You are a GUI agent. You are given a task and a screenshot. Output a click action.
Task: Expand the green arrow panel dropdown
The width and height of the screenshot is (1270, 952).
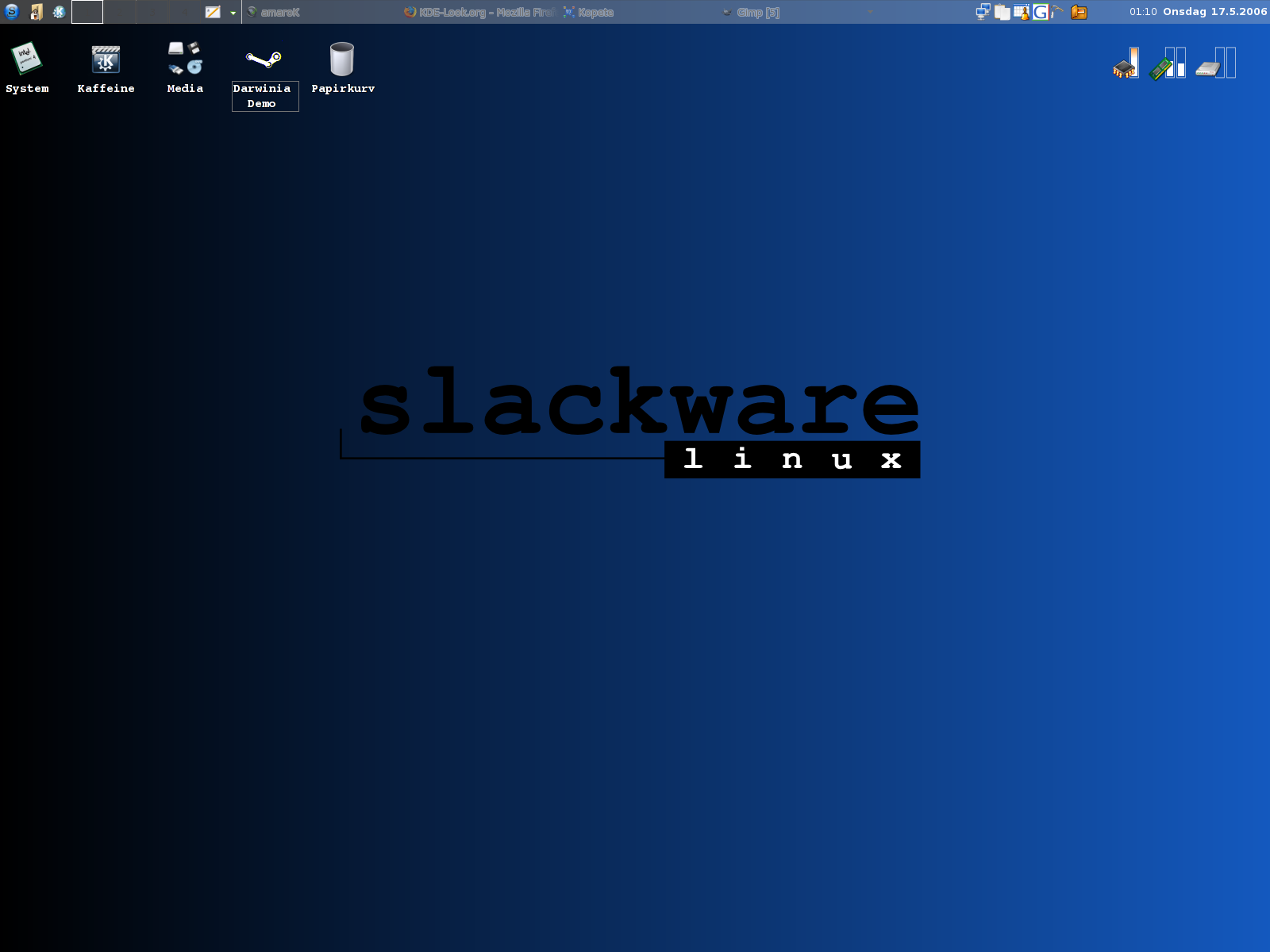point(233,13)
